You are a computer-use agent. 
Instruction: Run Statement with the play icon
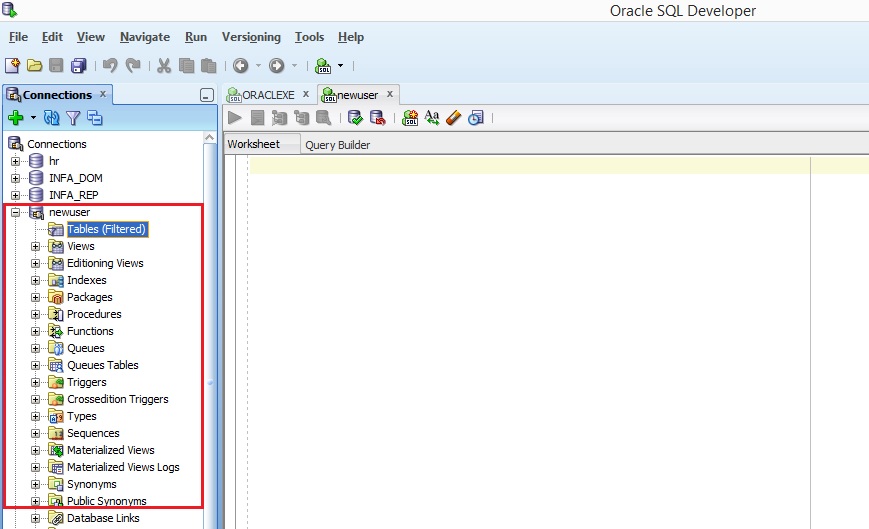coord(235,117)
